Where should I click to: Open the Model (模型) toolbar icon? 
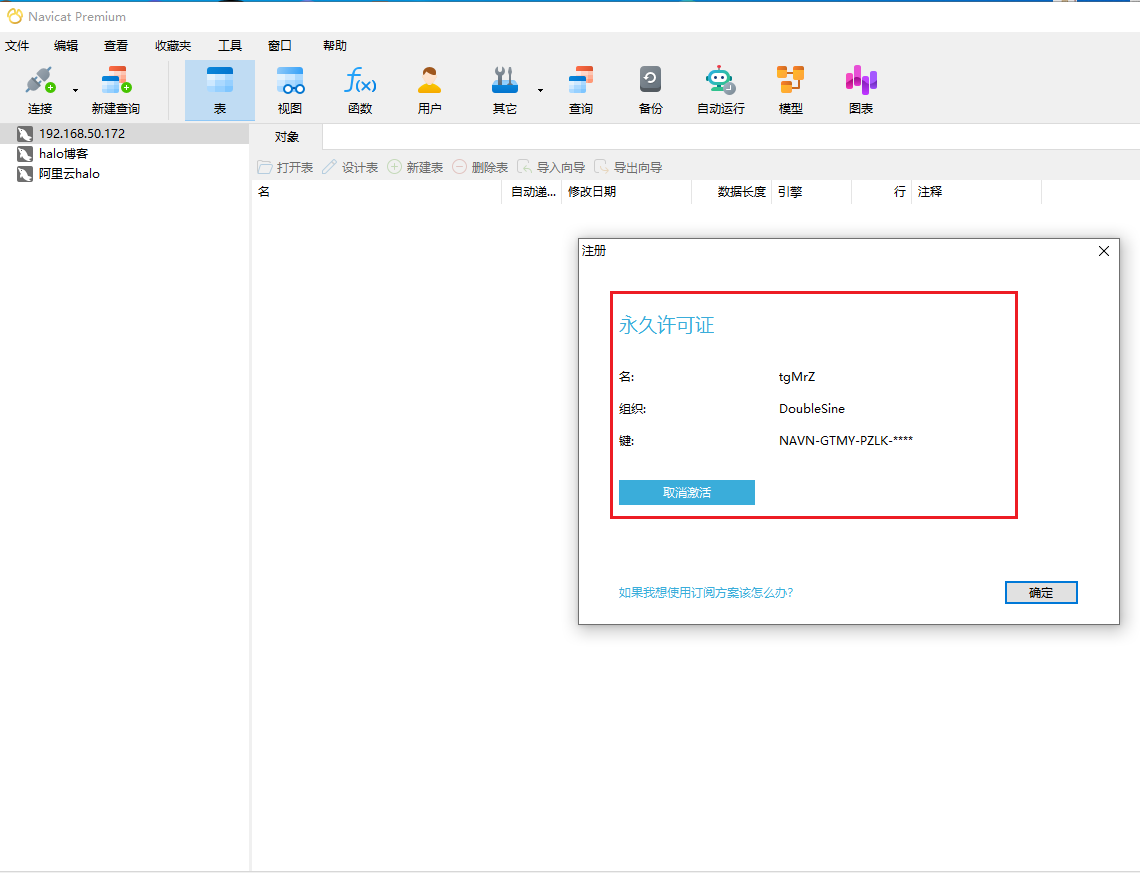pyautogui.click(x=790, y=90)
